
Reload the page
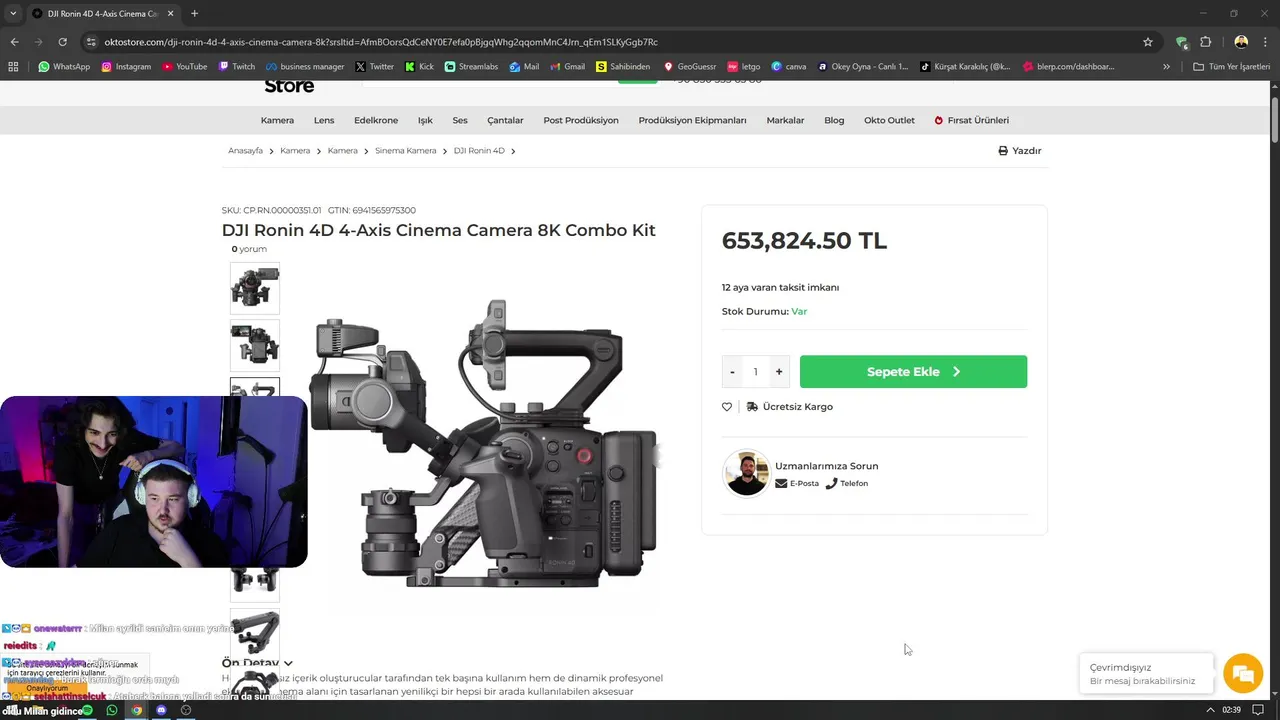tap(62, 42)
